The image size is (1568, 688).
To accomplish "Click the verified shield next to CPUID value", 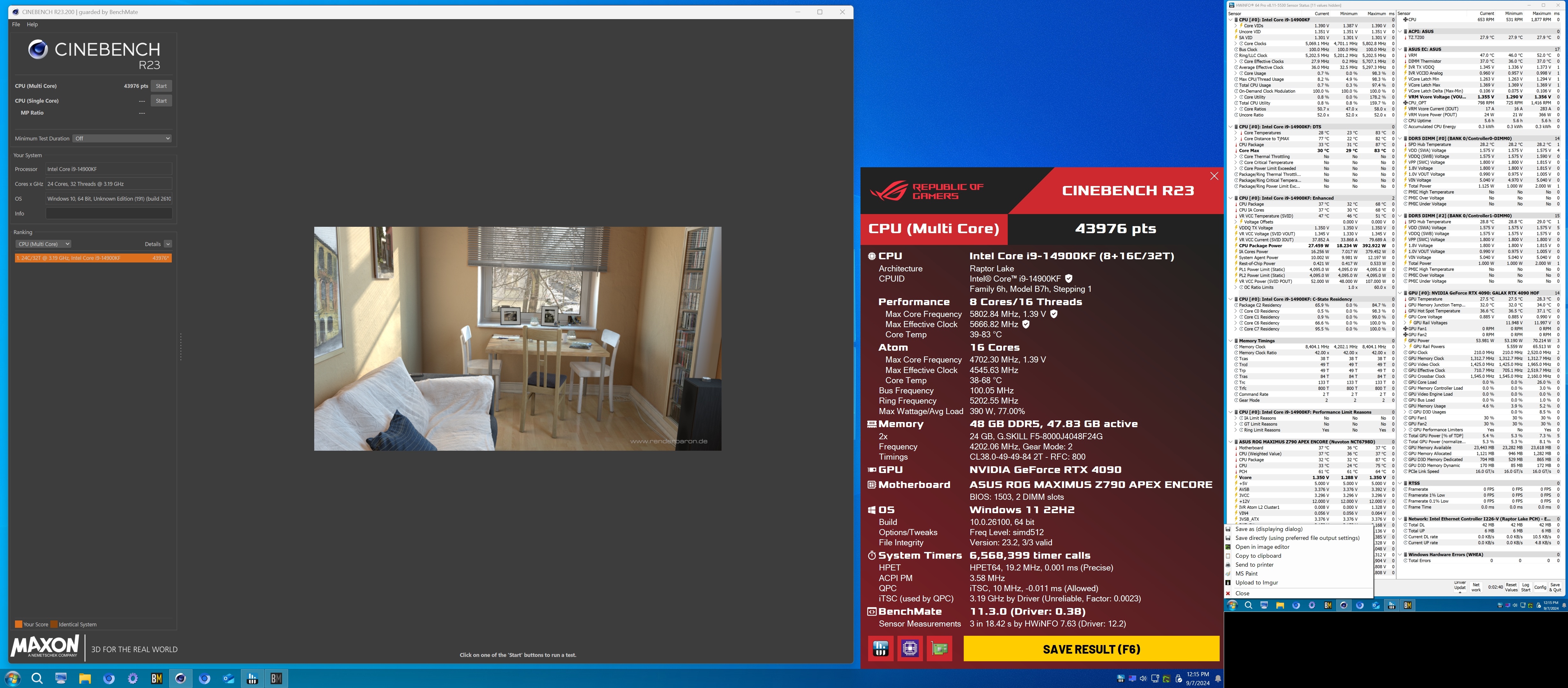I will (x=1068, y=279).
